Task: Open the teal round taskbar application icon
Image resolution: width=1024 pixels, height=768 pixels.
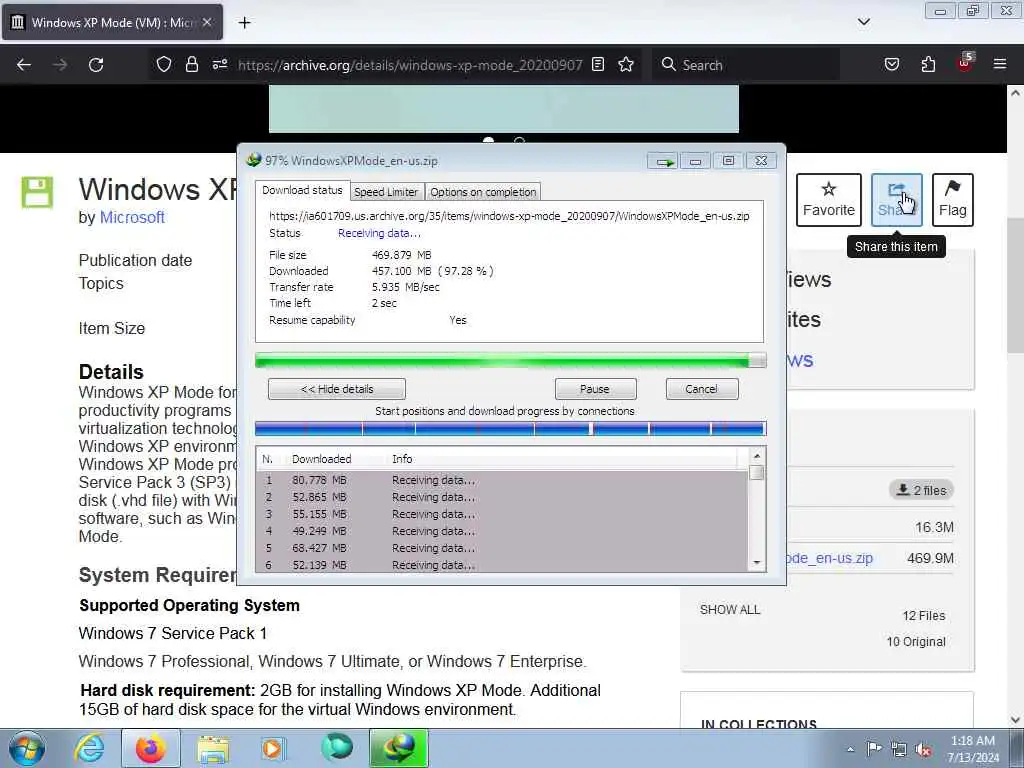Action: click(337, 747)
